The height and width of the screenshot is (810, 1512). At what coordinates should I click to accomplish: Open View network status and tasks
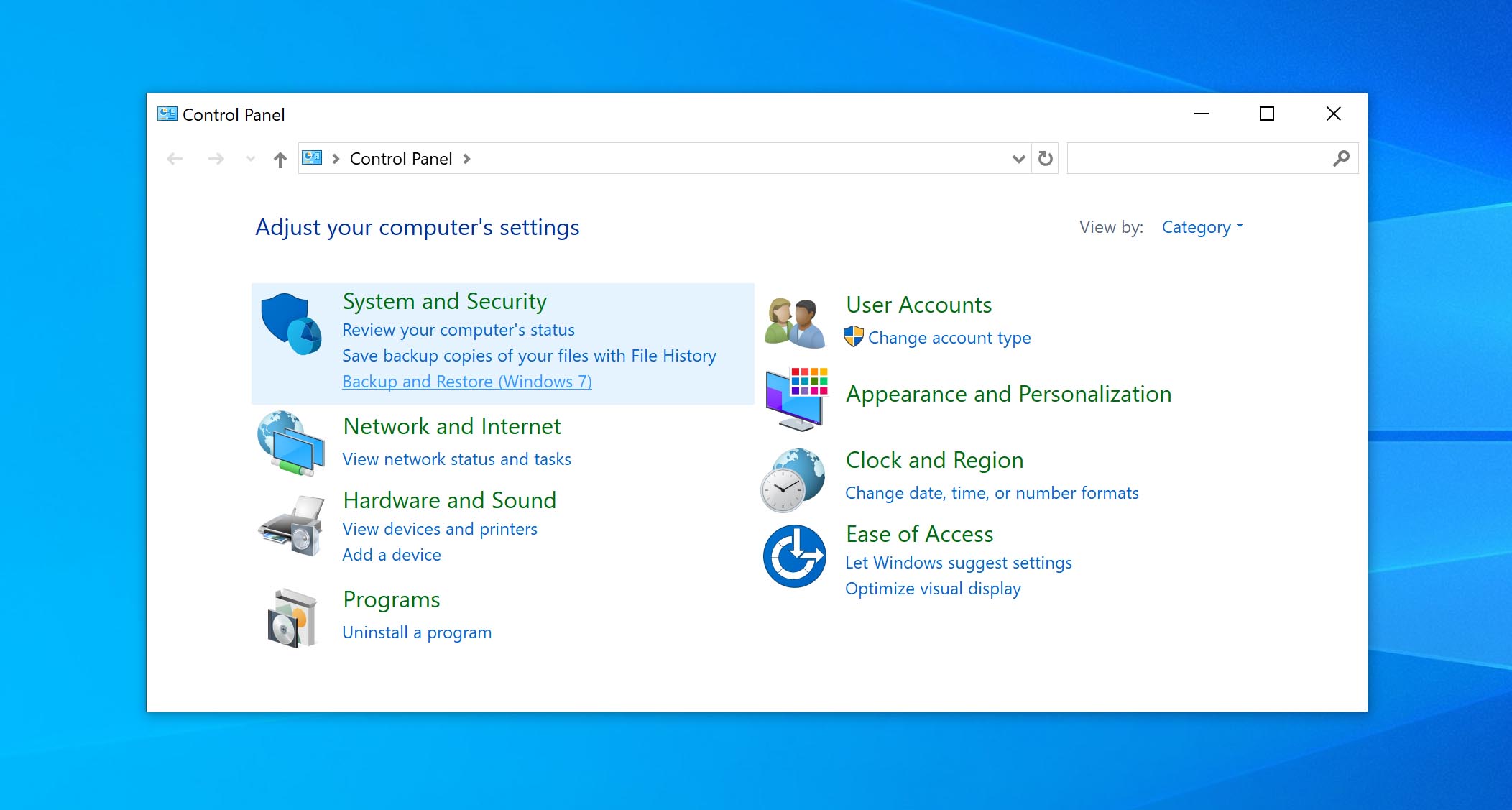tap(457, 459)
